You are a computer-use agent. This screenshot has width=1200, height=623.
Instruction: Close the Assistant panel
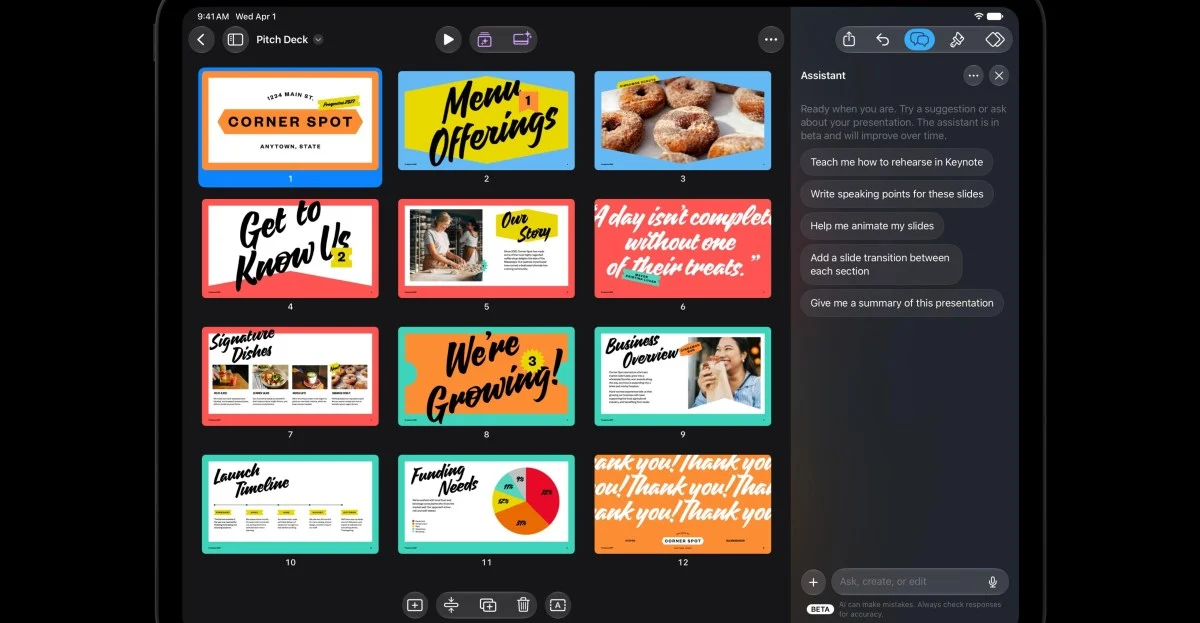[x=999, y=76]
